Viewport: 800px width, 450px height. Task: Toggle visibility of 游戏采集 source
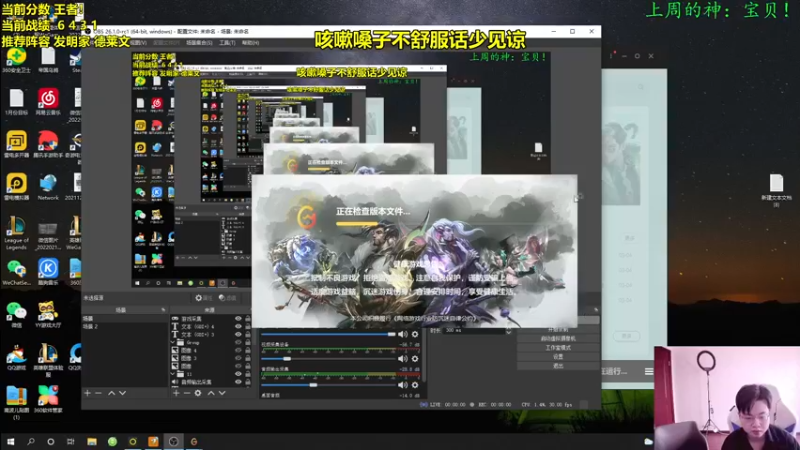point(238,318)
